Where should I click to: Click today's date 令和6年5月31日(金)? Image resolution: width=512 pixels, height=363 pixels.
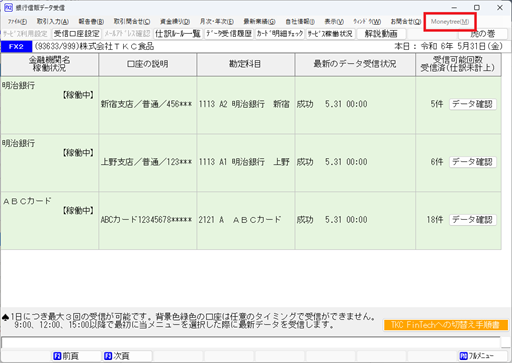click(462, 46)
